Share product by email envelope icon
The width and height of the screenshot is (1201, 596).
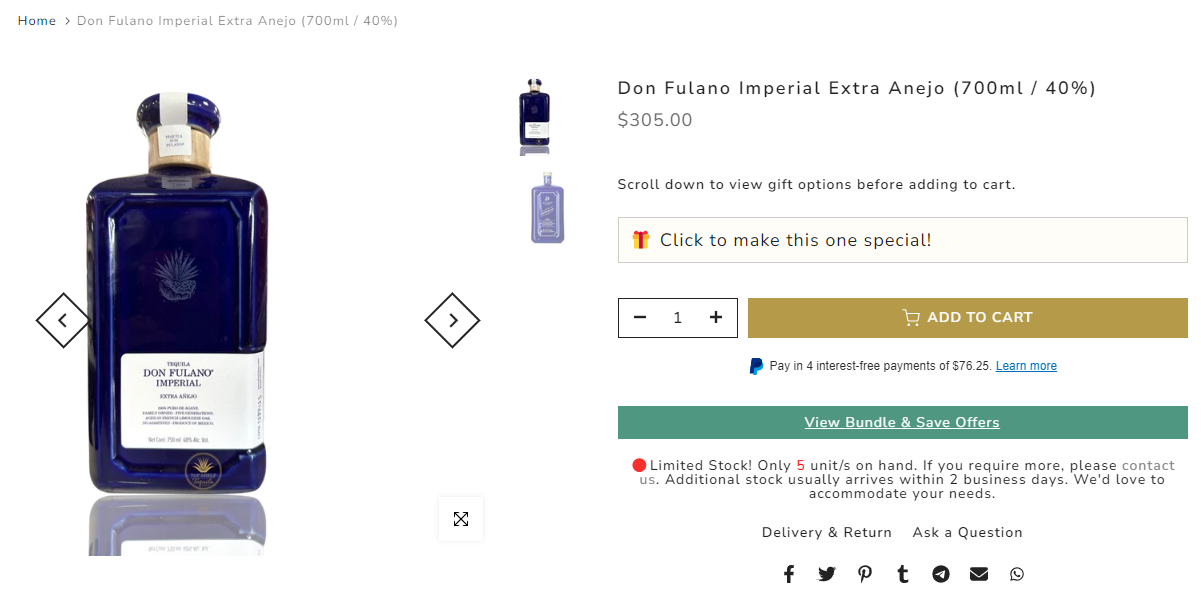coord(979,574)
